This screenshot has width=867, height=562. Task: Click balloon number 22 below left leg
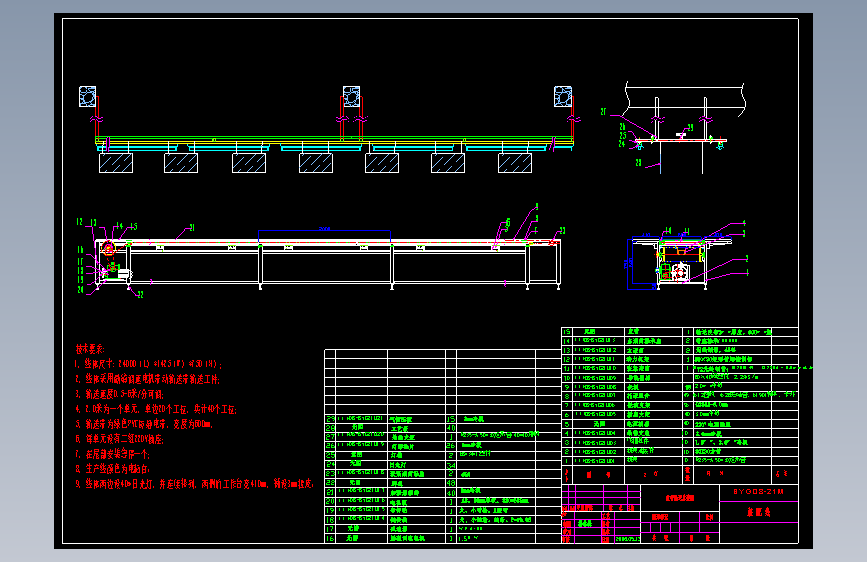140,295
